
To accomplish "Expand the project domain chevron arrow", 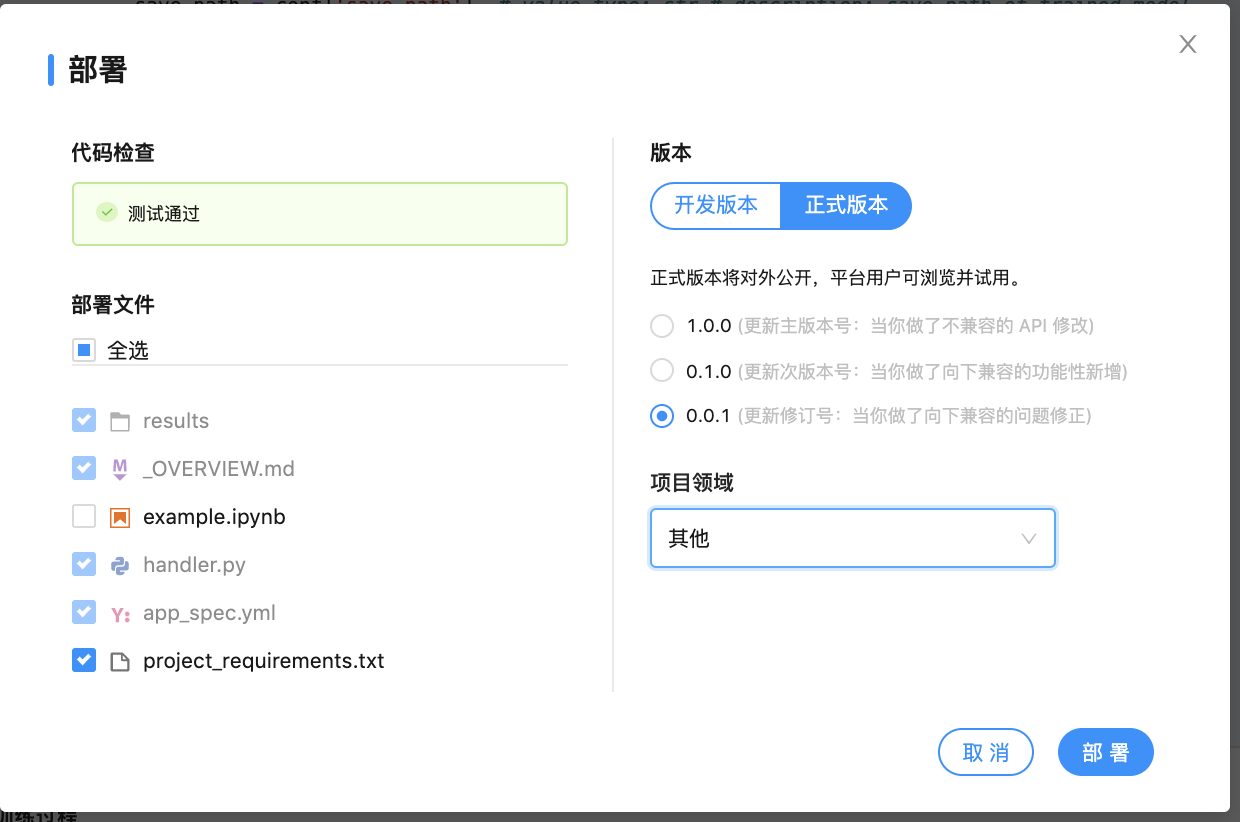I will pyautogui.click(x=1028, y=539).
